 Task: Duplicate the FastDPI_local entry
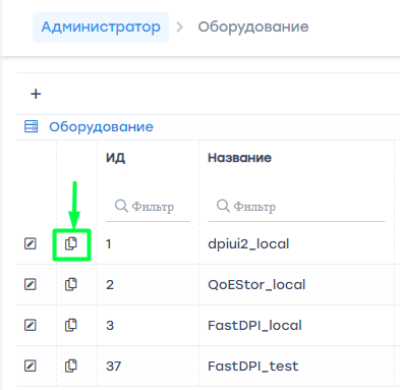pos(71,325)
